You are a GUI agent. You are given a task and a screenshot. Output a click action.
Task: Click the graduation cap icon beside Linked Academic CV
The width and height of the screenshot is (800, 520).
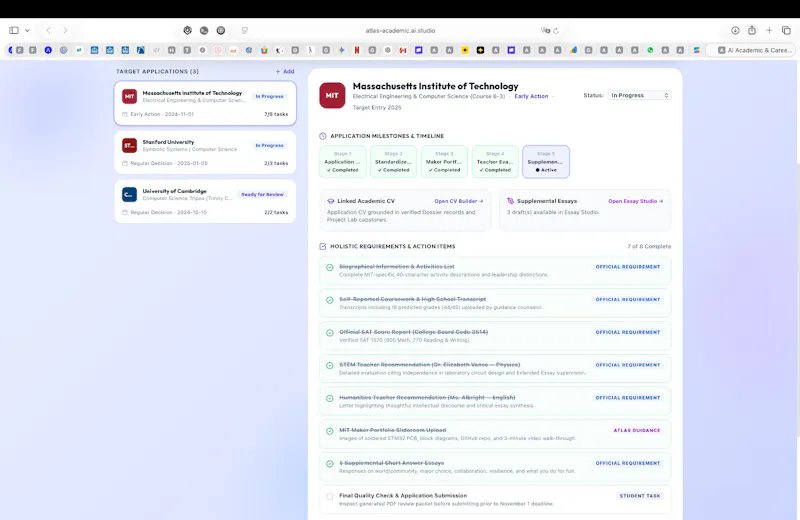click(x=331, y=201)
